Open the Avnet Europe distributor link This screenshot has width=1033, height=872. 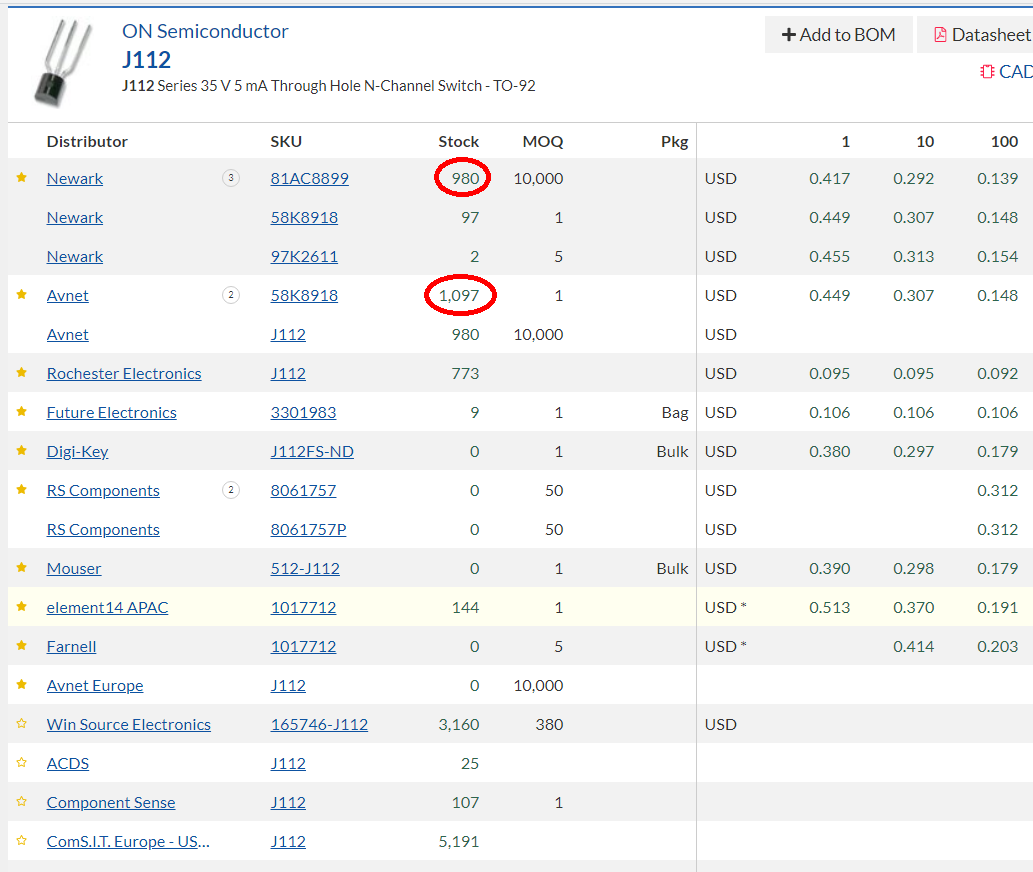tap(95, 686)
